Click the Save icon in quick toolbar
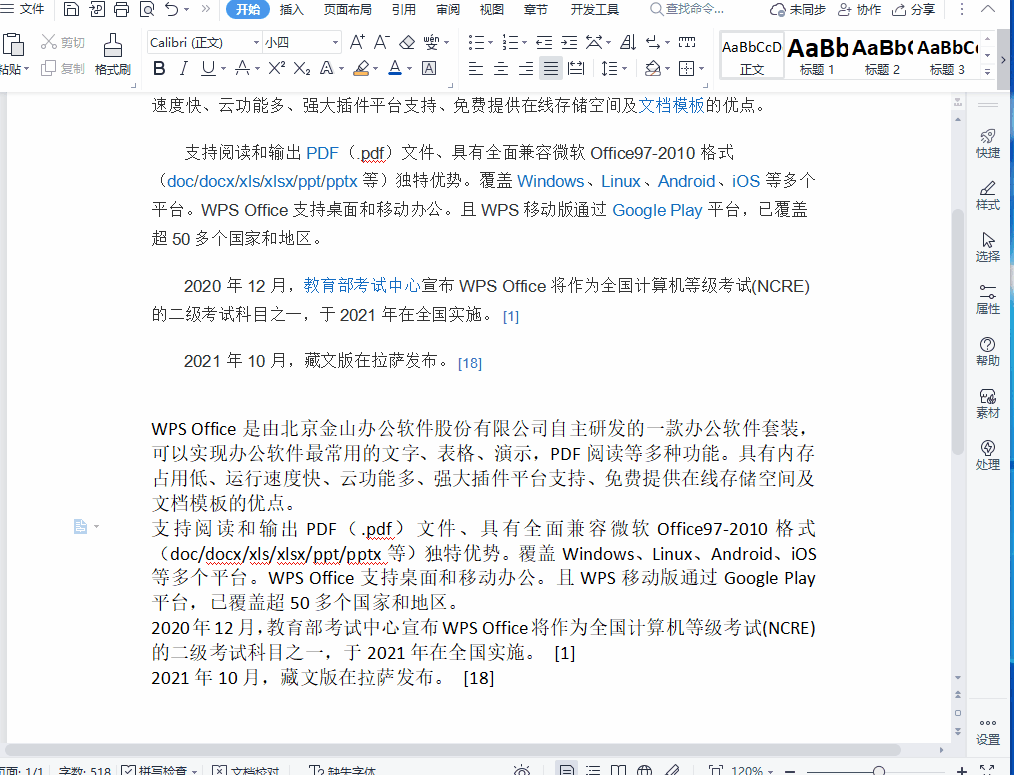 point(71,9)
